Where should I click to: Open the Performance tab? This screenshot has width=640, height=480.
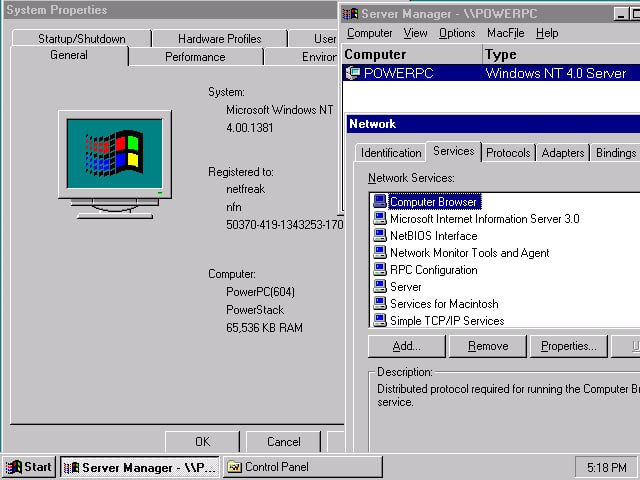(x=195, y=57)
